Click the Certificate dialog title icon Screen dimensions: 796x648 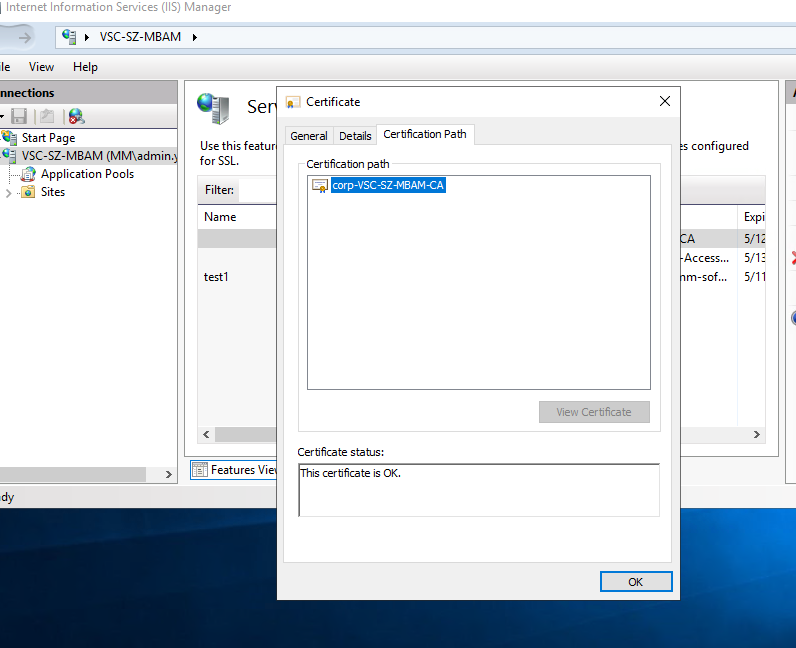tap(293, 102)
